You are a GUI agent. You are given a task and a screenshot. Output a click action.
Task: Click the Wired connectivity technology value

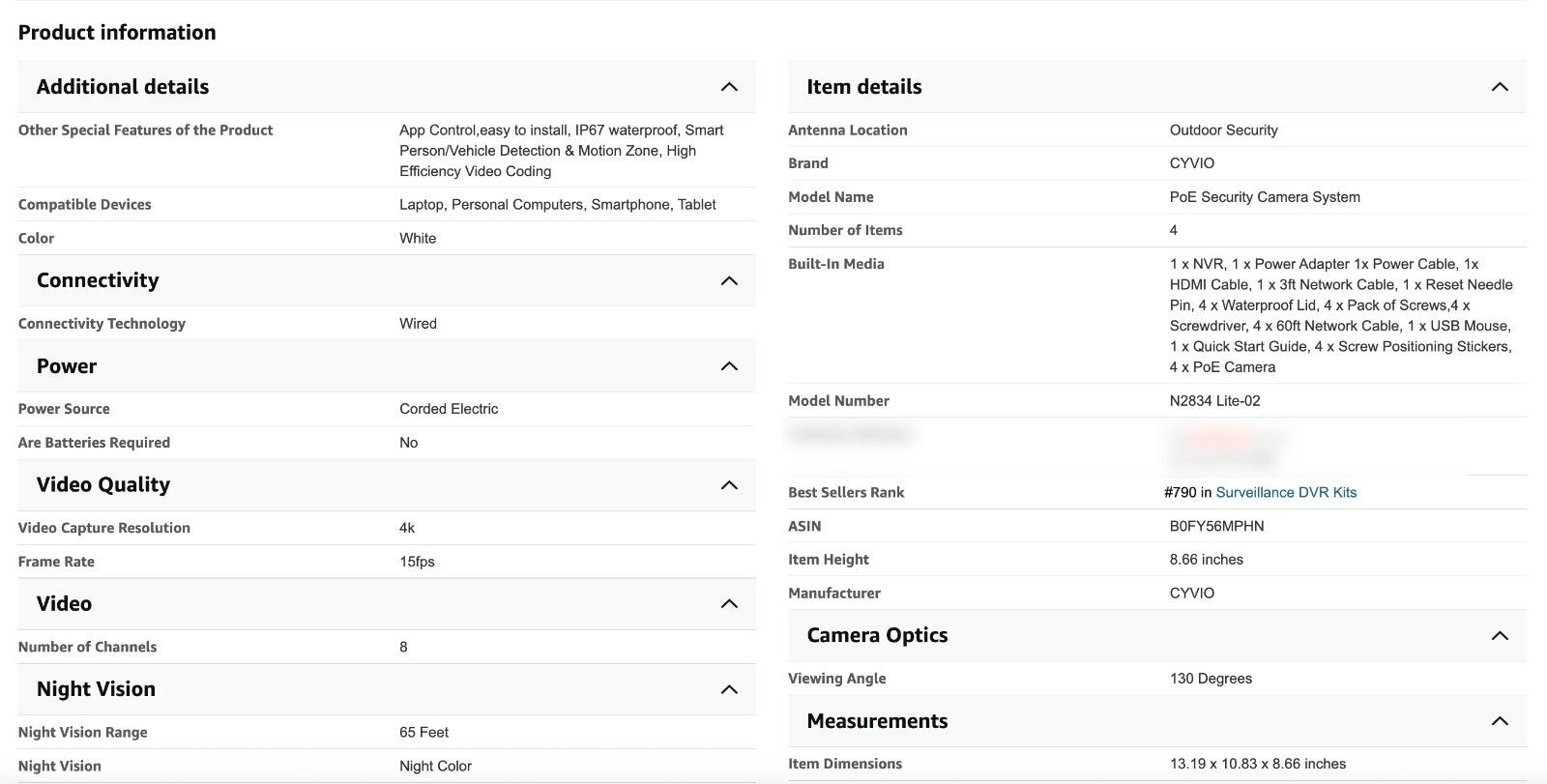click(x=418, y=324)
